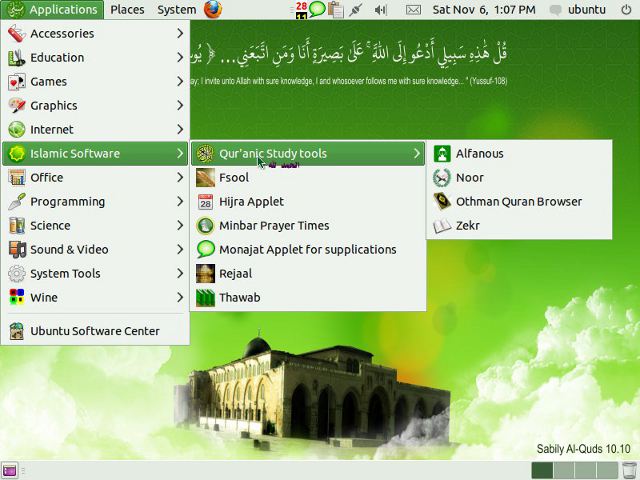This screenshot has height=480, width=640.
Task: Expand the Programming submenu arrow
Action: tap(180, 202)
